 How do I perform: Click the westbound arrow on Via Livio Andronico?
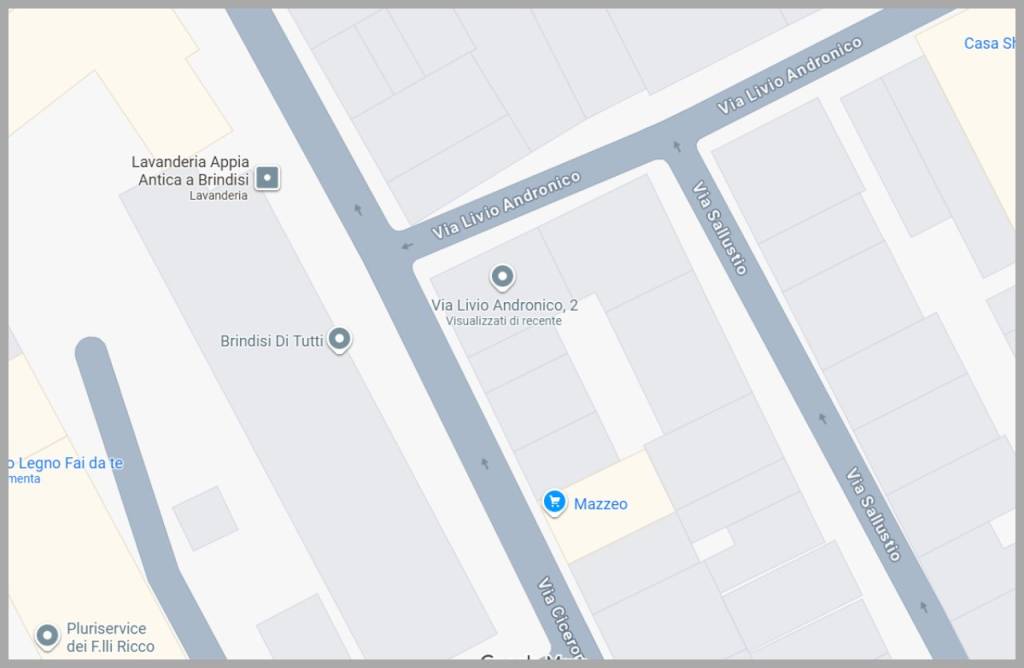coord(408,246)
